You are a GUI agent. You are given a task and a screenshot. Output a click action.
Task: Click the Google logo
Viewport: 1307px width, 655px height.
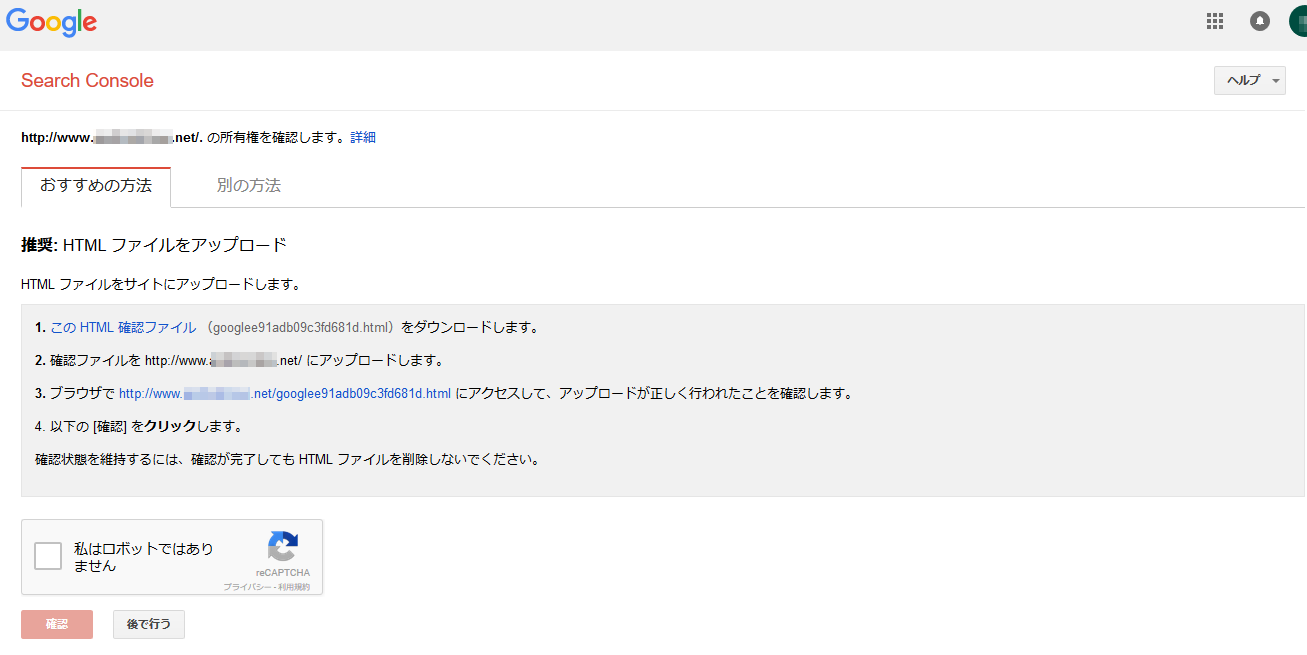tap(51, 21)
